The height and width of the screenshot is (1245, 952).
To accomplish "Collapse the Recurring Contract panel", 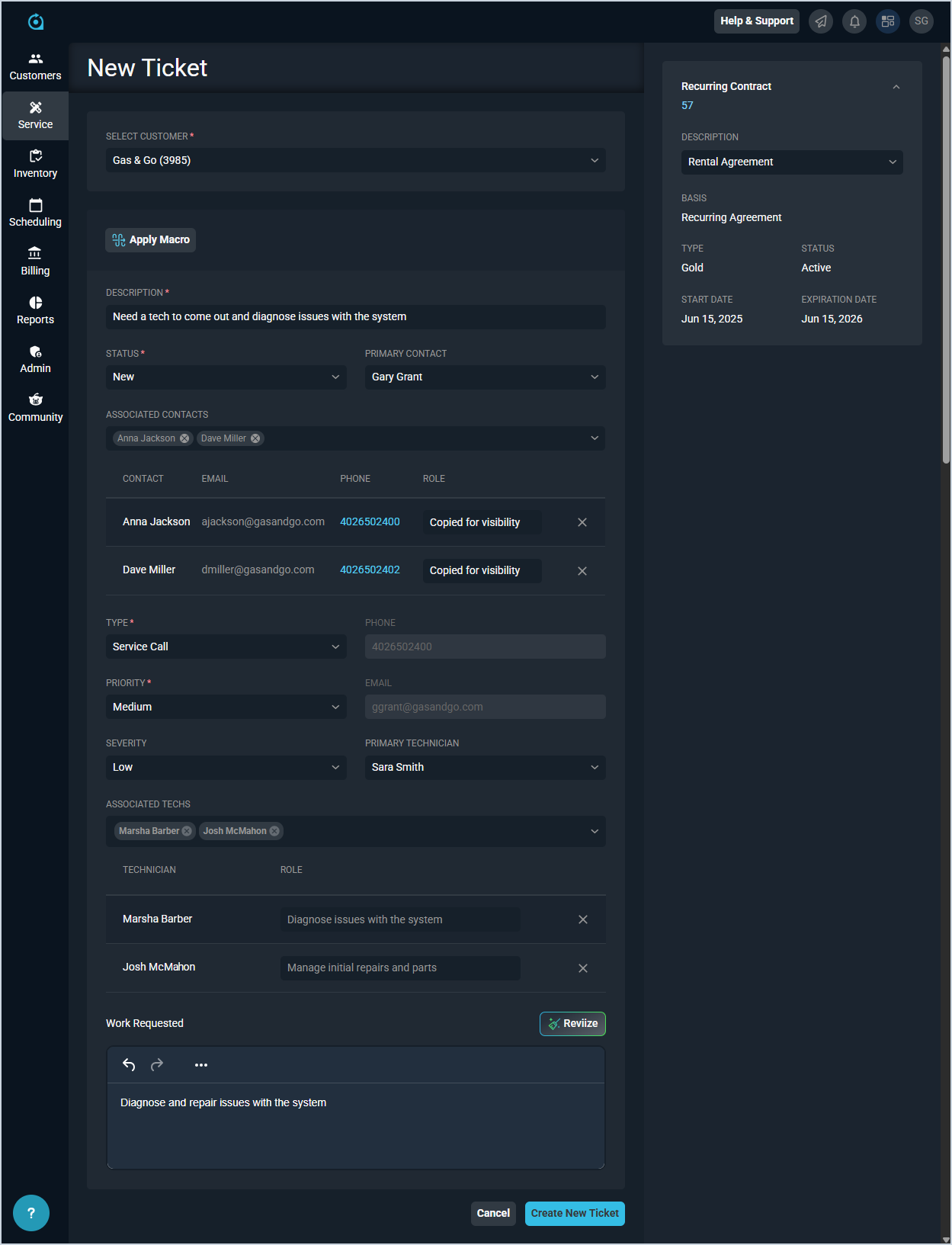I will (x=896, y=87).
